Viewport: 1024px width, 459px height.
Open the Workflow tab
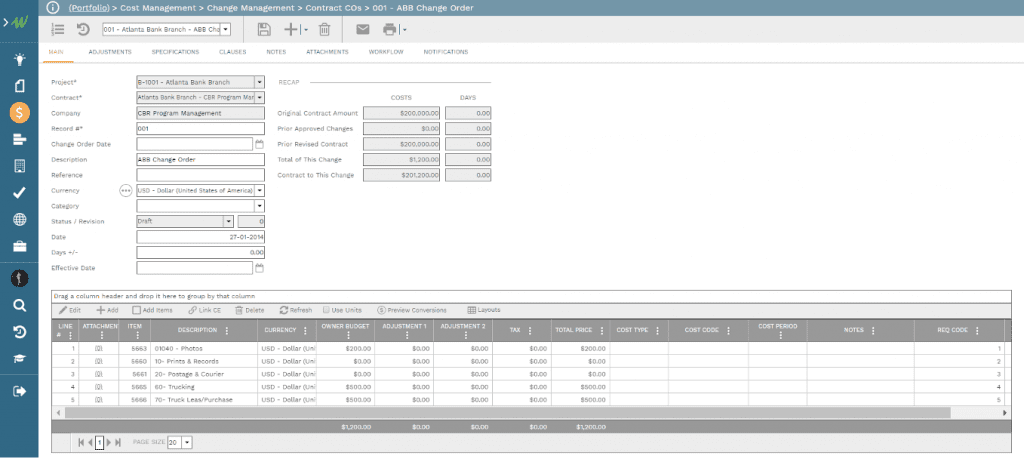tap(386, 52)
